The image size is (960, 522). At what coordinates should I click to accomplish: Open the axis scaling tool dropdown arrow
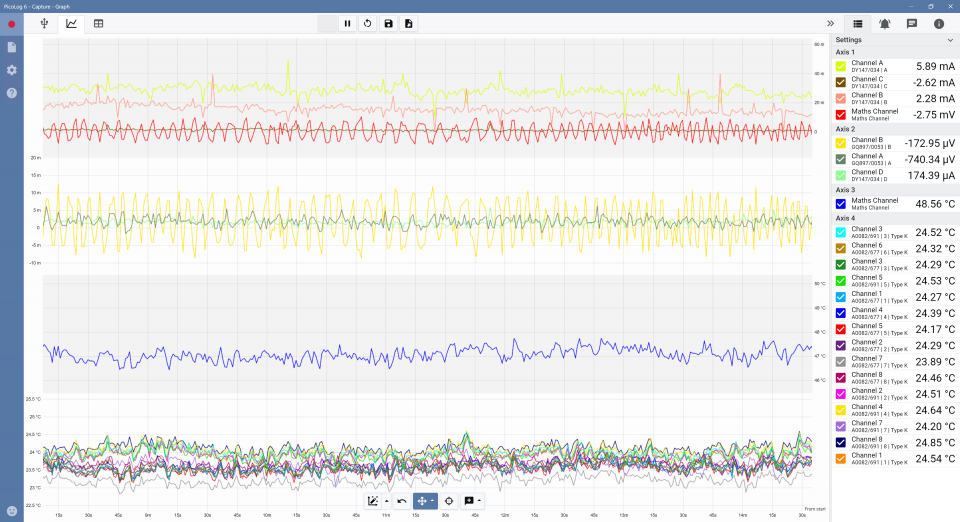point(386,501)
